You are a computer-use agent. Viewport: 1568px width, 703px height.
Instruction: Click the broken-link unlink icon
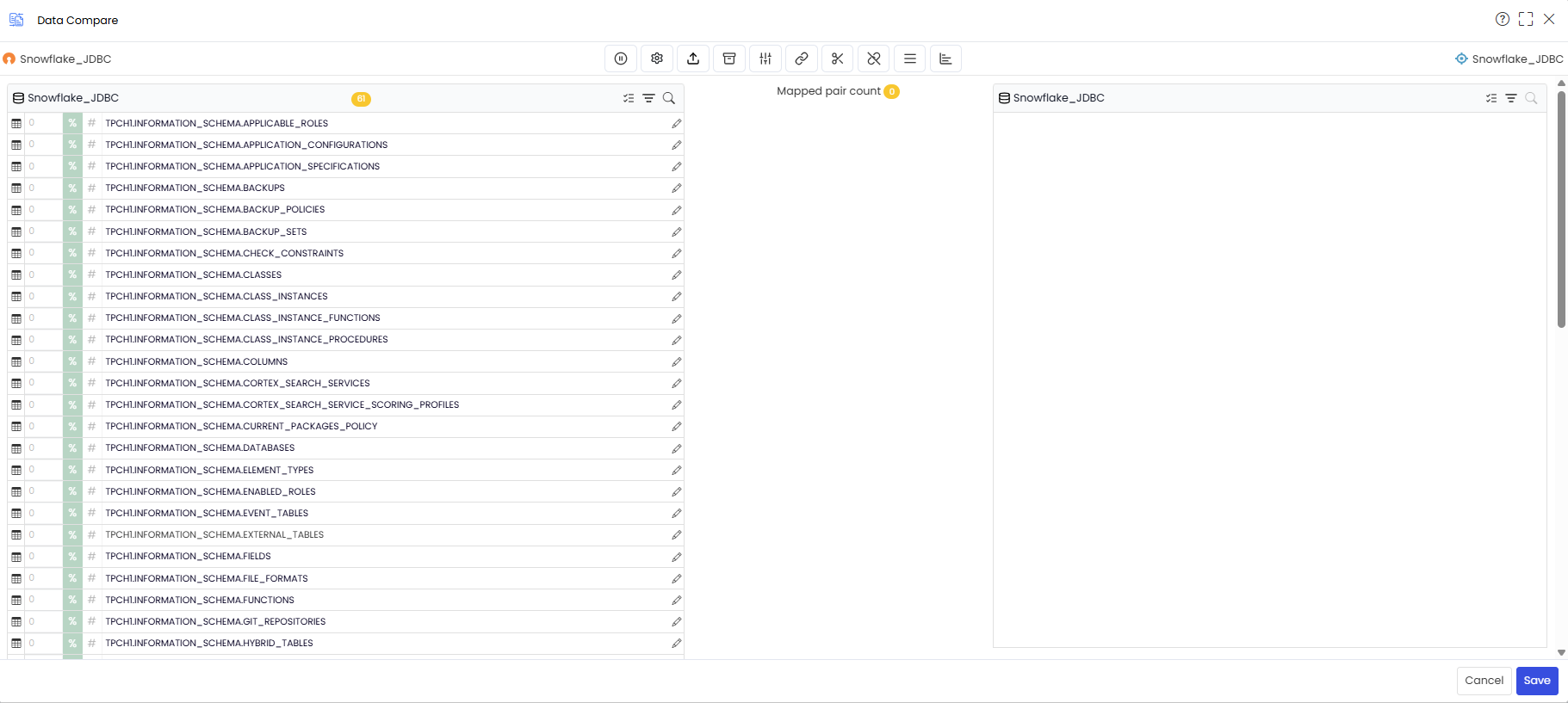tap(874, 59)
